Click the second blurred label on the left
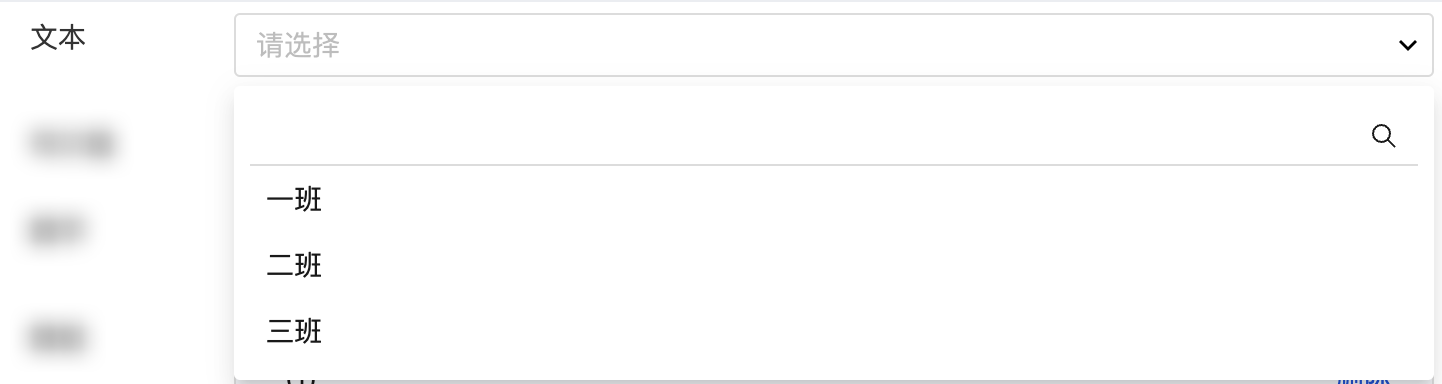The height and width of the screenshot is (384, 1442). [58, 231]
